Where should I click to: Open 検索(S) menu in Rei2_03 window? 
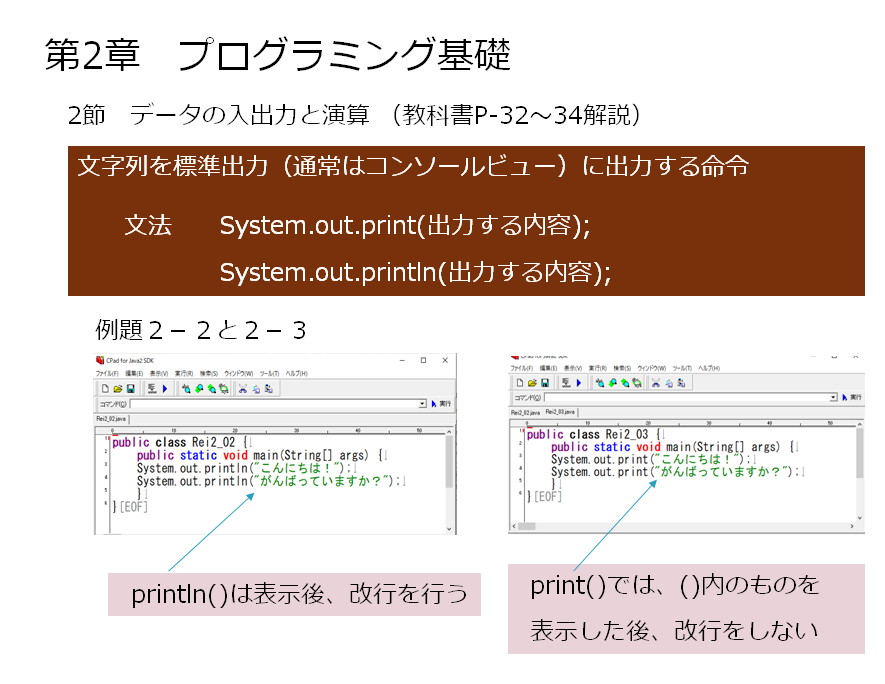click(x=622, y=368)
